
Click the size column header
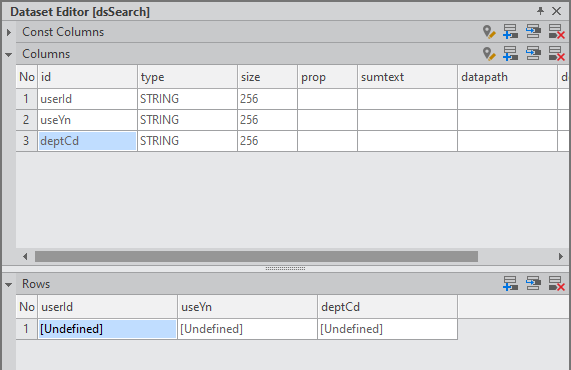[x=267, y=77]
